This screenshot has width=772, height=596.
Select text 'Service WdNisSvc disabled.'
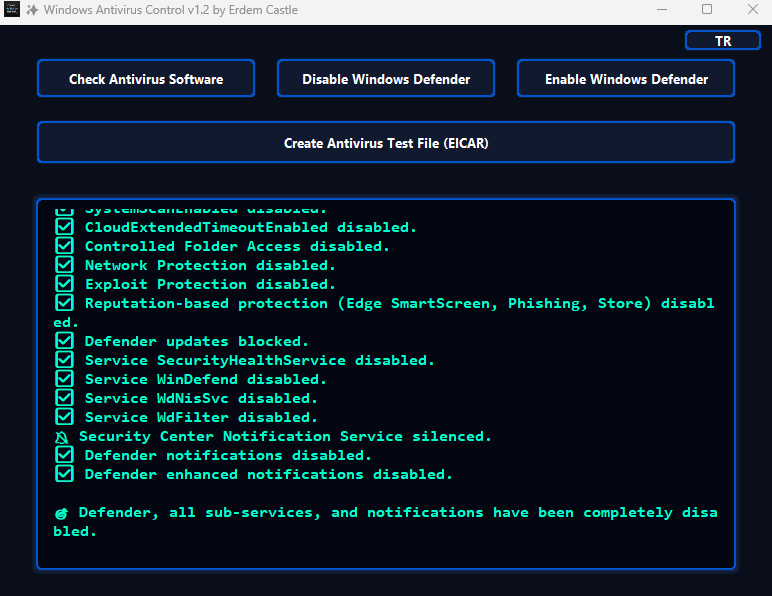pos(201,398)
